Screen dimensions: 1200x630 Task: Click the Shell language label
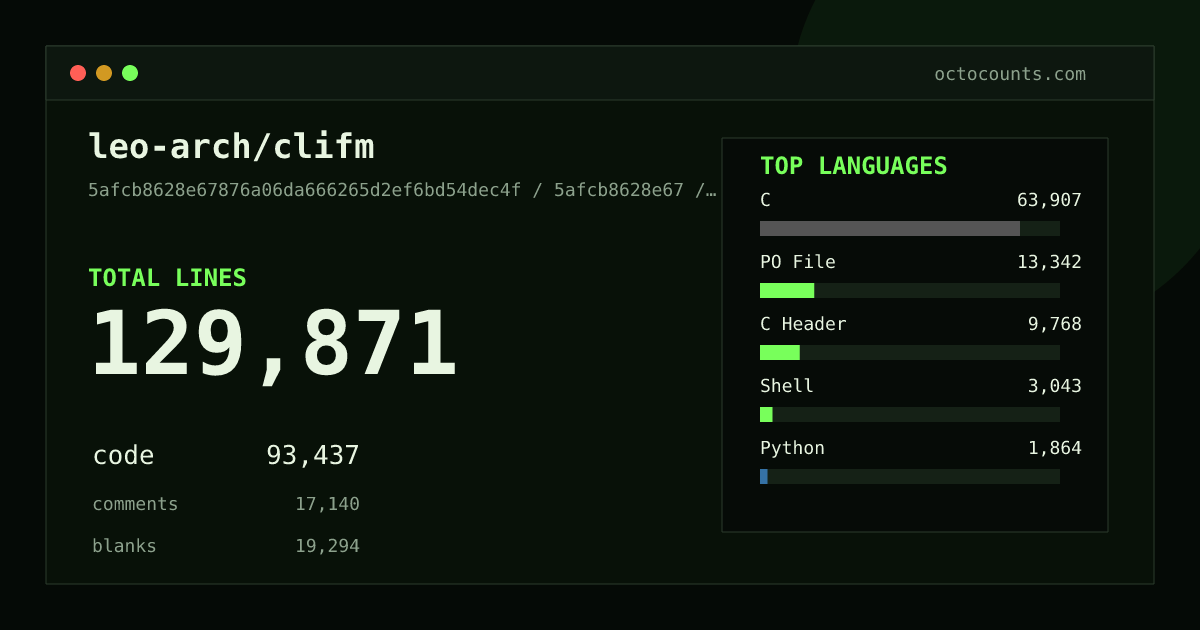[x=787, y=386]
